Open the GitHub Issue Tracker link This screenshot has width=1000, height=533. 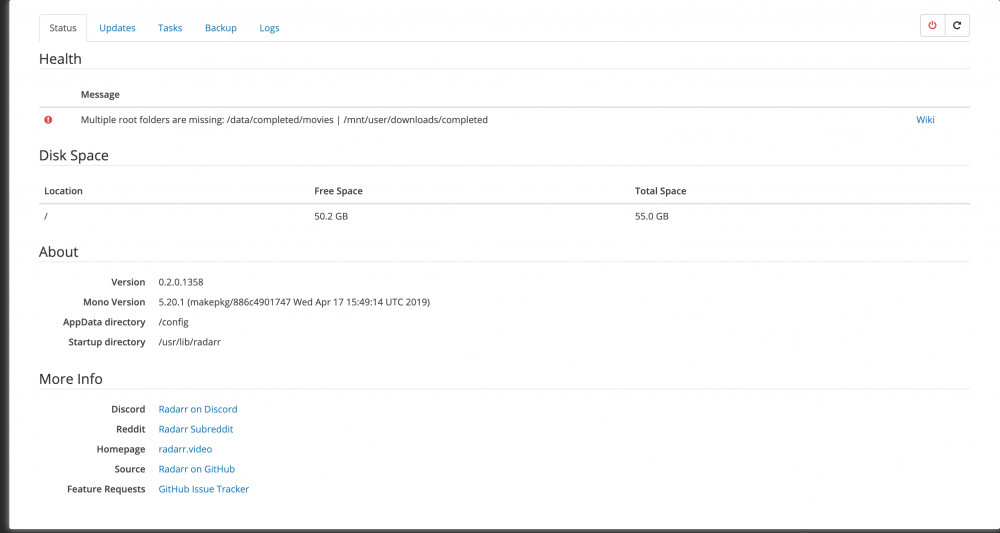point(203,490)
